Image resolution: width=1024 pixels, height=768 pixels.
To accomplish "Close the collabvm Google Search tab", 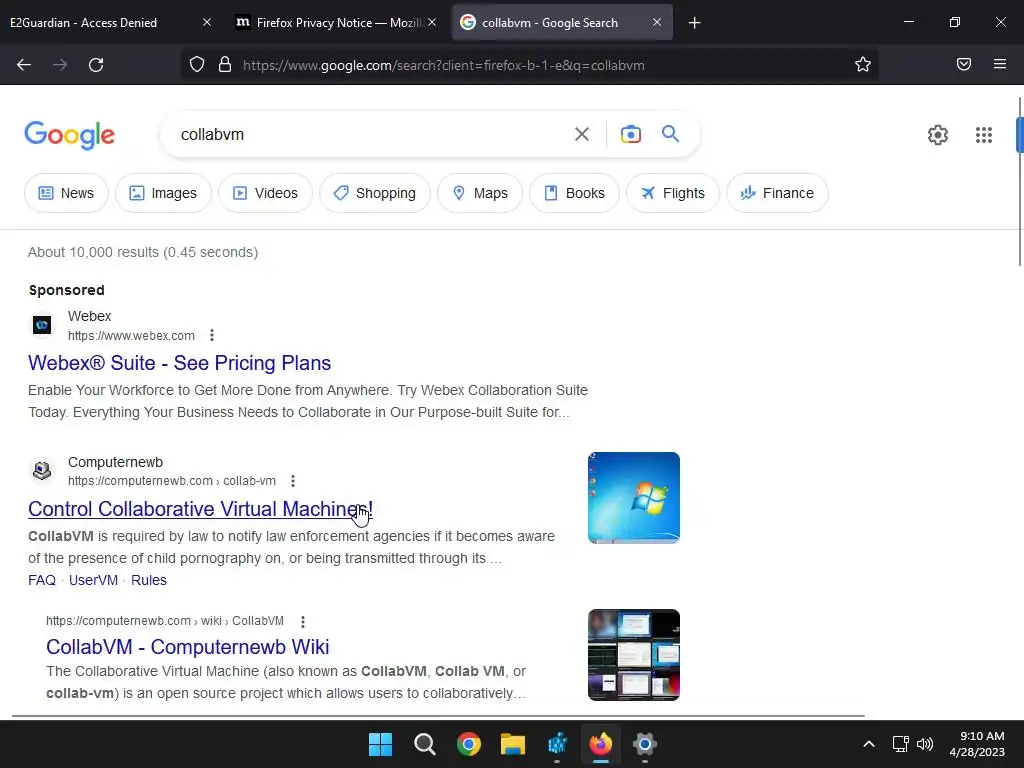I will click(x=657, y=22).
